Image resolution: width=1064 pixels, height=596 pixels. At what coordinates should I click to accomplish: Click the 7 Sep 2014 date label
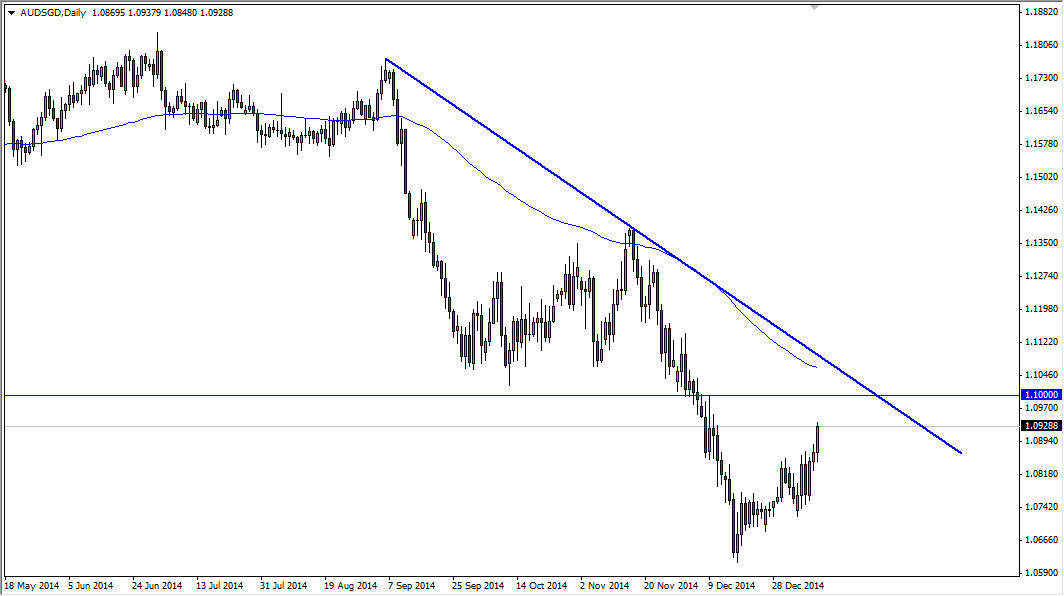tap(411, 585)
